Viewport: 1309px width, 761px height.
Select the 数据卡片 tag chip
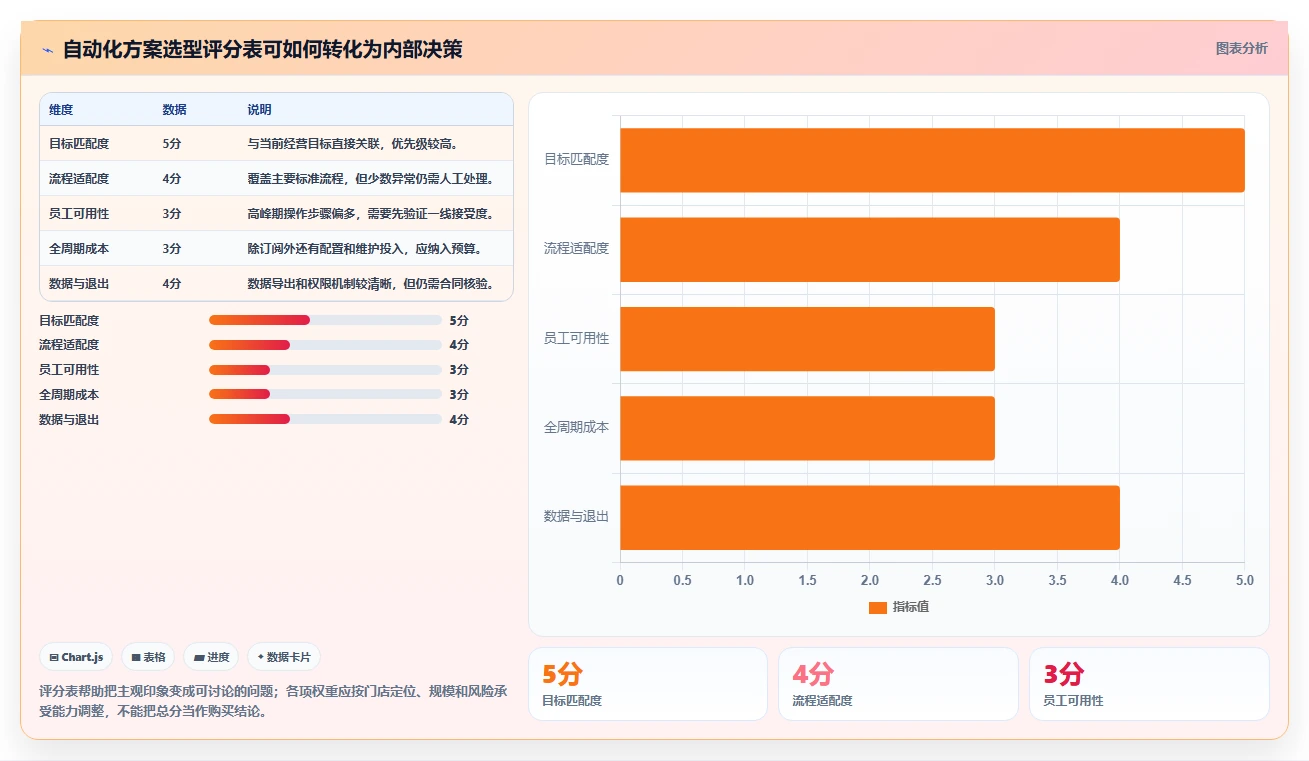pyautogui.click(x=284, y=657)
